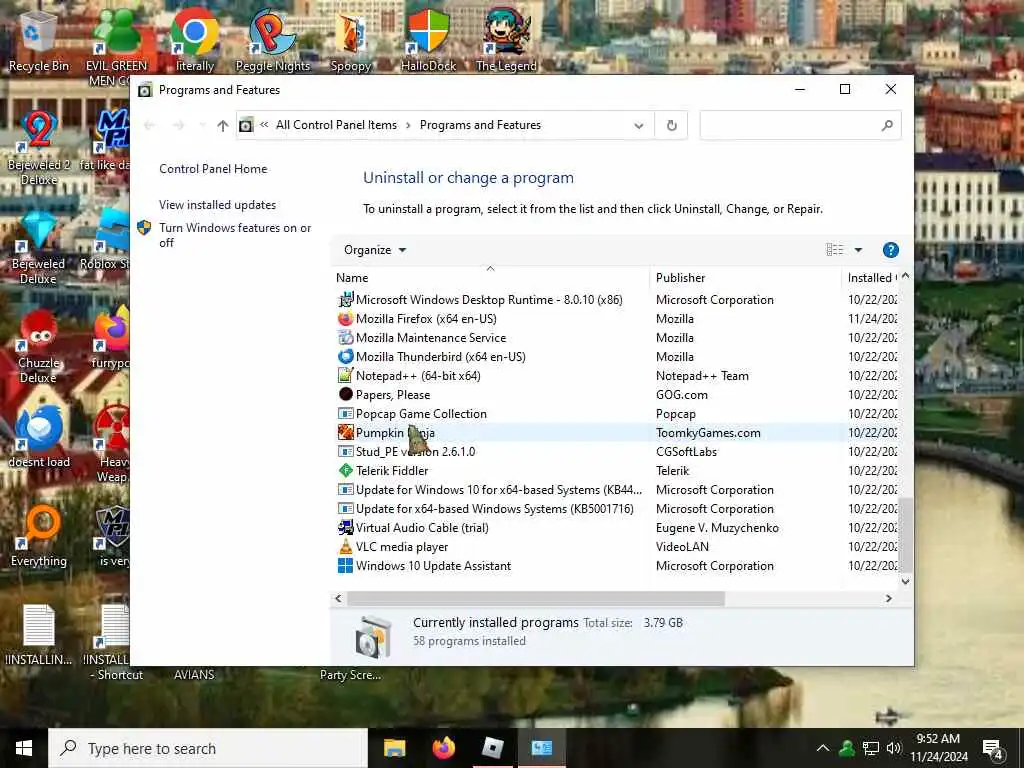This screenshot has height=768, width=1024.
Task: Click the Mozilla Firefox program icon in list
Action: click(x=345, y=319)
